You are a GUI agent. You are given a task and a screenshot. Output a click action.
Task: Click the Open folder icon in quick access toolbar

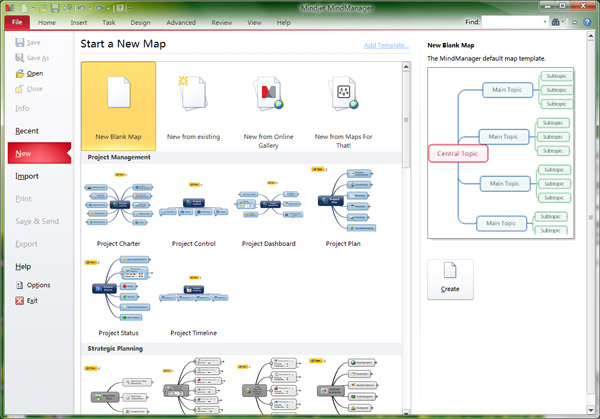click(x=43, y=7)
